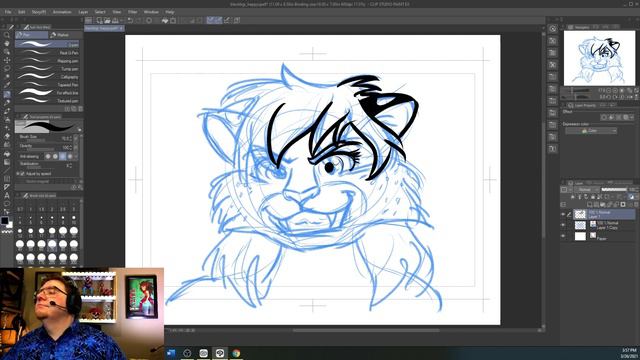Click the New document icon in command bar
This screenshot has width=640, height=360.
(99, 20)
